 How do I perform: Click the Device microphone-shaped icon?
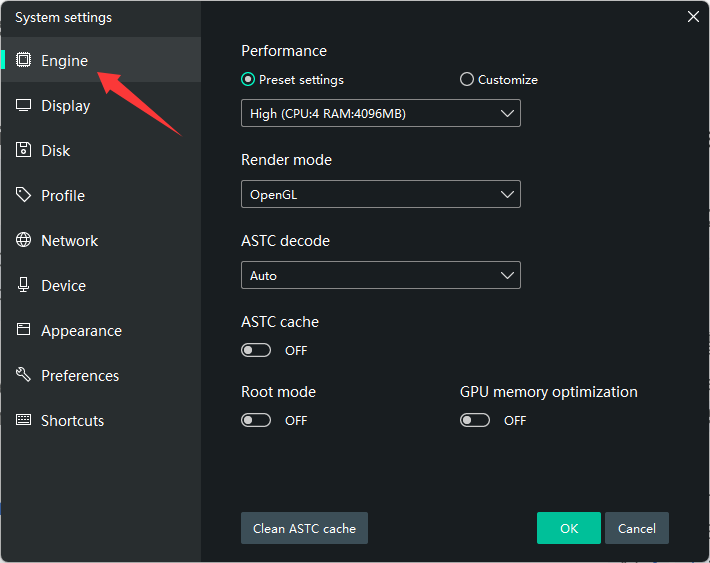tap(23, 285)
